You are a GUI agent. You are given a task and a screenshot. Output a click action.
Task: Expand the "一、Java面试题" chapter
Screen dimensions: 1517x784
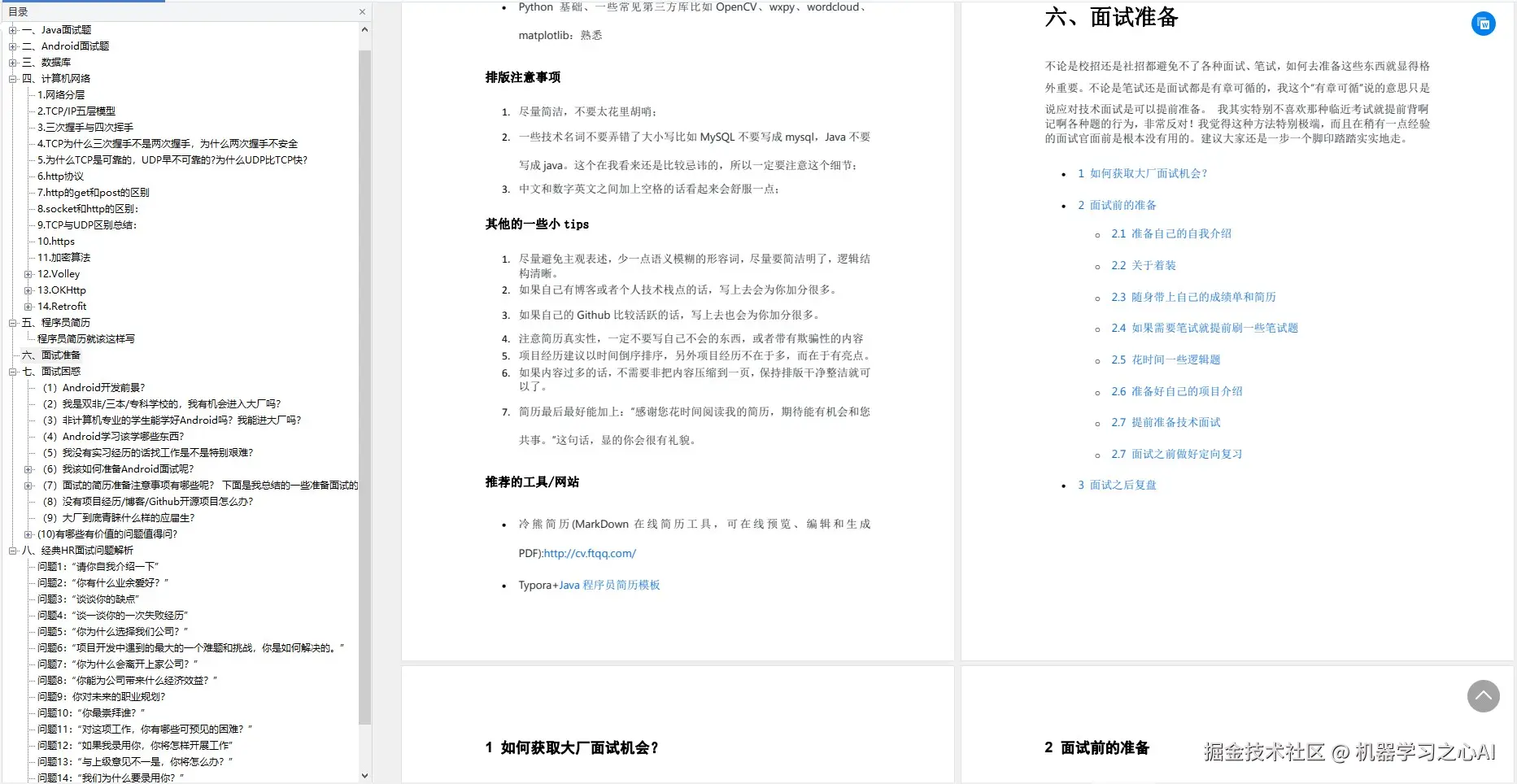tap(13, 29)
